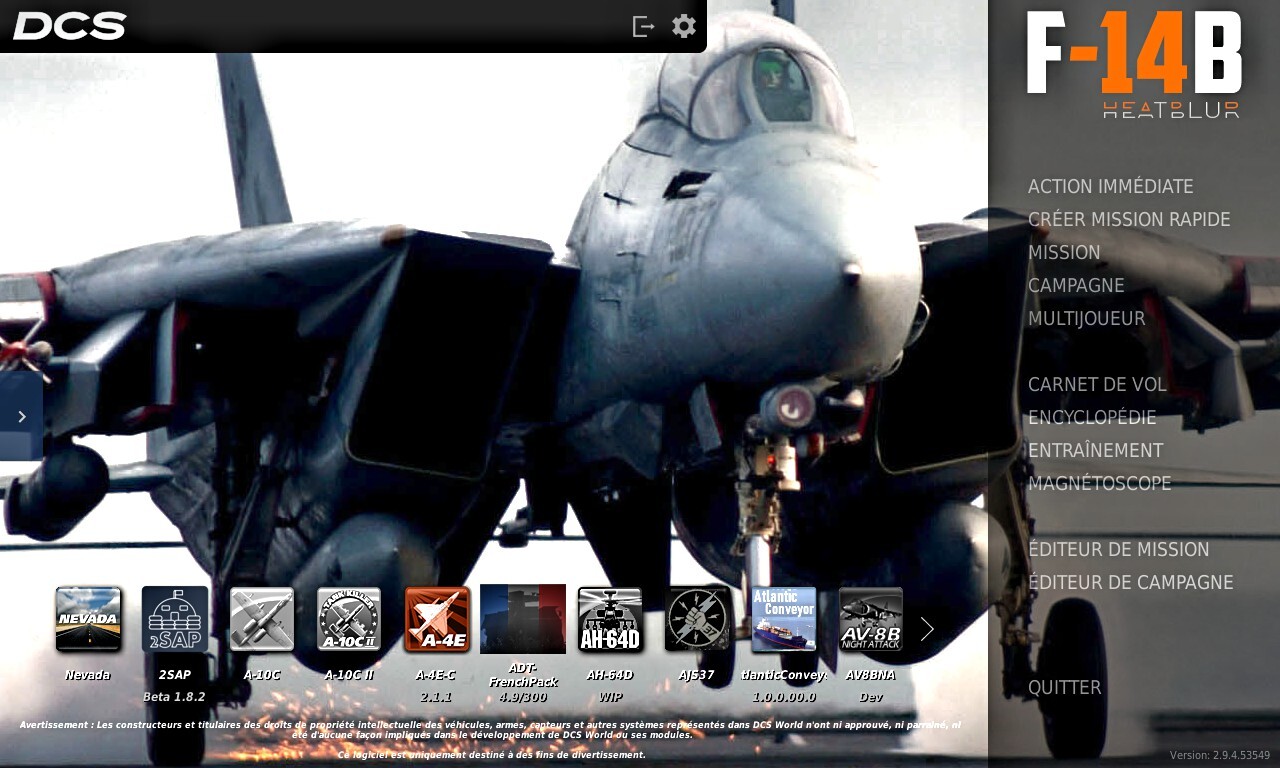Open CARNET DE VOL
This screenshot has width=1280, height=768.
point(1097,385)
